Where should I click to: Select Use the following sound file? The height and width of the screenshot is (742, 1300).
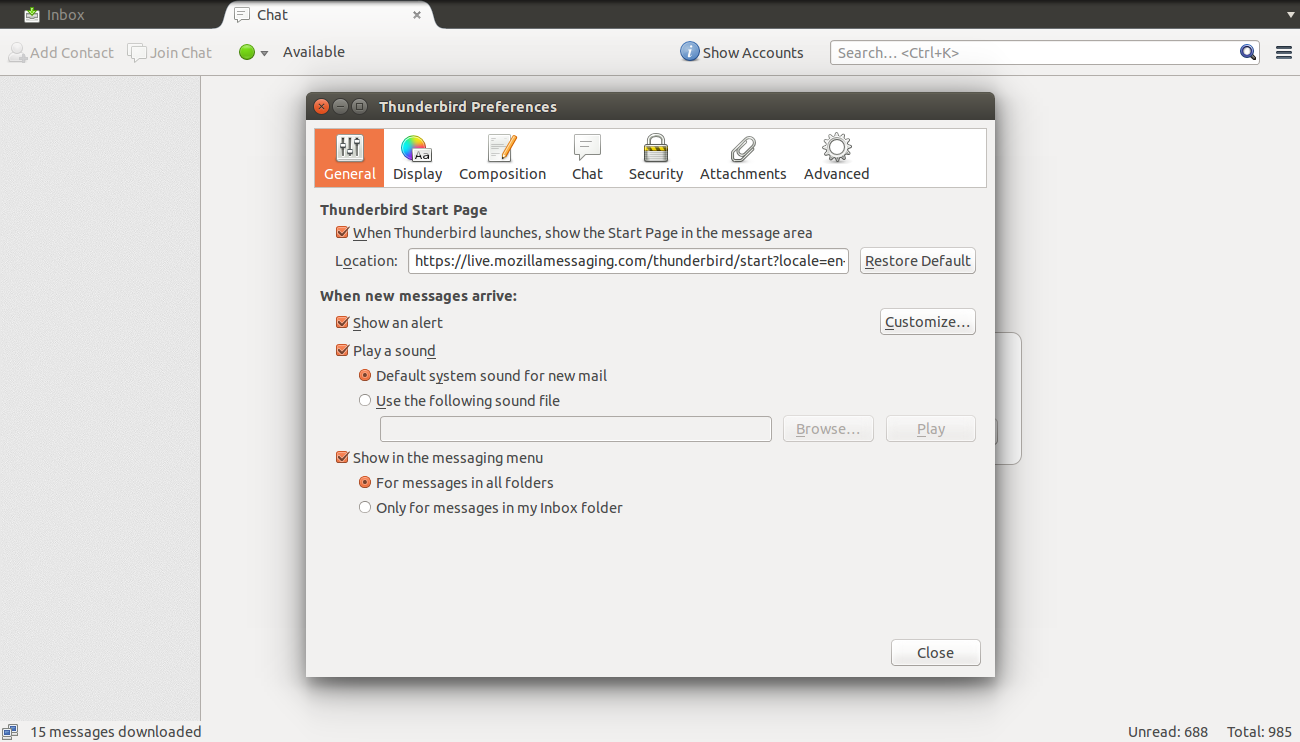(365, 401)
